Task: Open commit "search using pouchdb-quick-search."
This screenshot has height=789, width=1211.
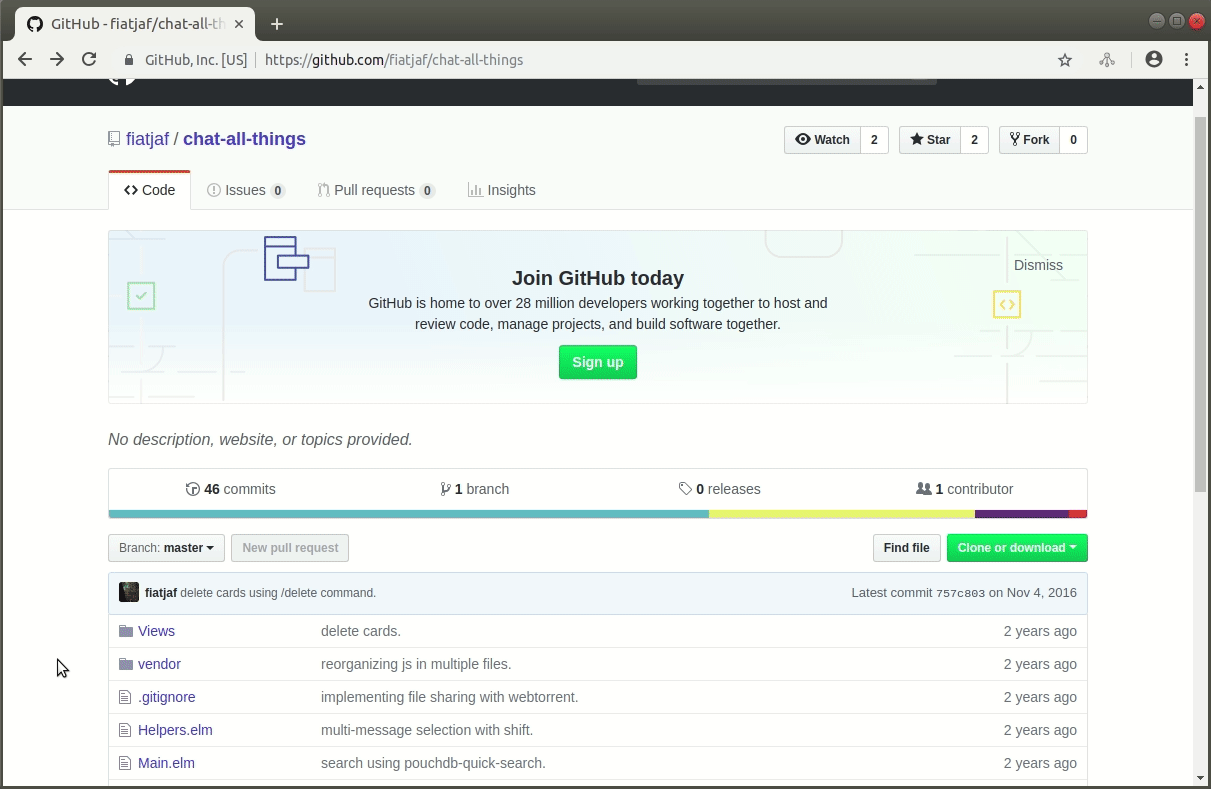Action: tap(433, 763)
